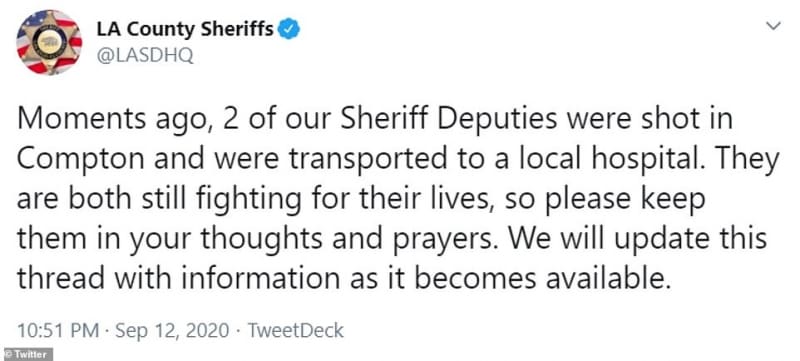The height and width of the screenshot is (361, 800).
Task: Open the TweetDeck source label
Action: (295, 331)
